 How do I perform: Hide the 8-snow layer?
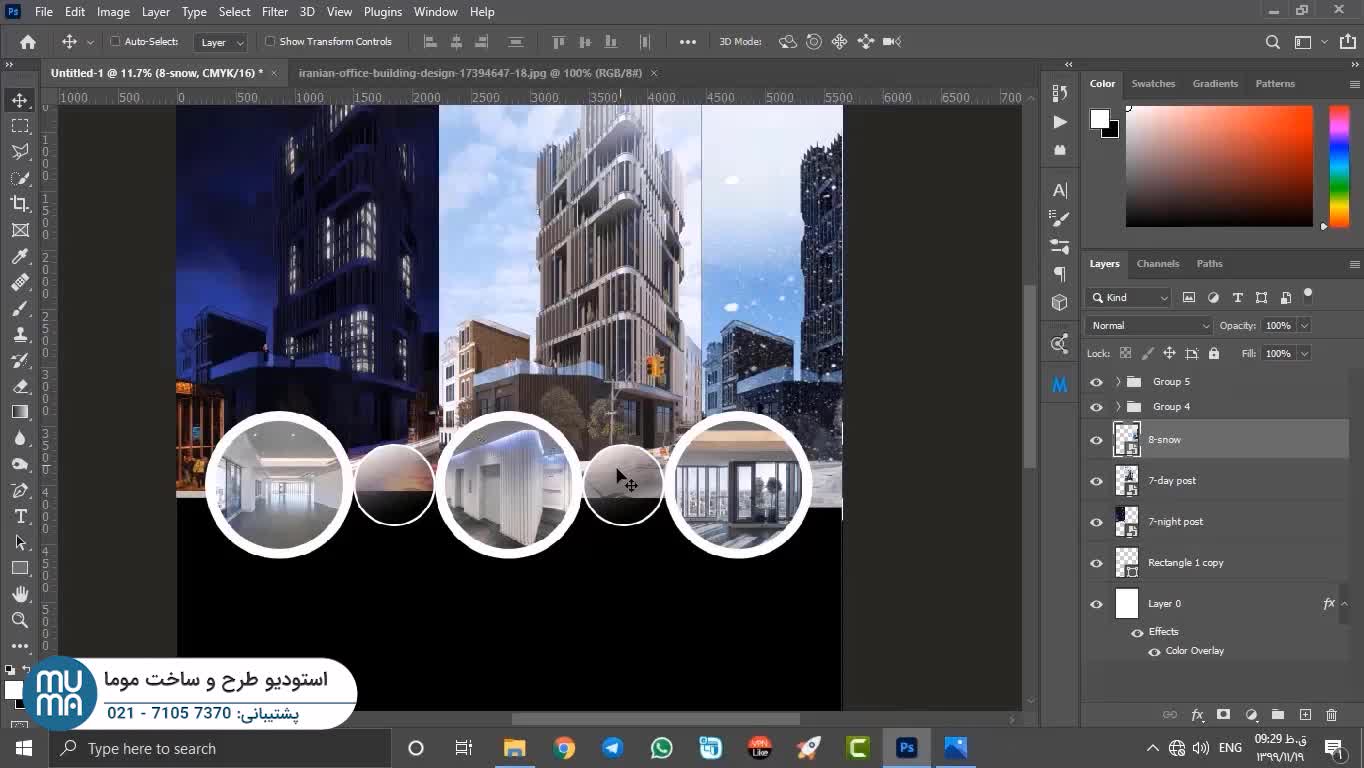point(1096,440)
